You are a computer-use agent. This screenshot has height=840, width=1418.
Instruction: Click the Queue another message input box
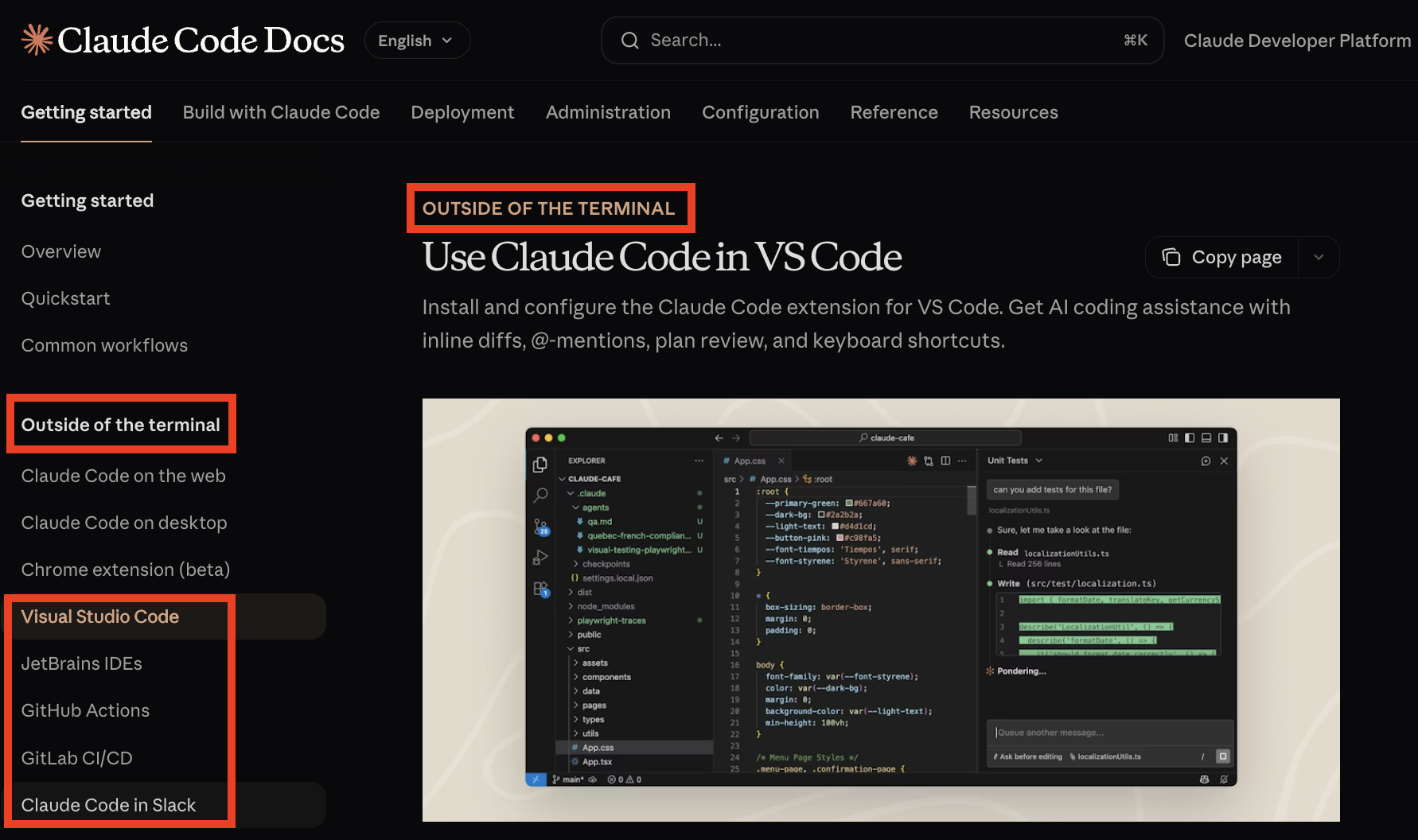[1110, 733]
